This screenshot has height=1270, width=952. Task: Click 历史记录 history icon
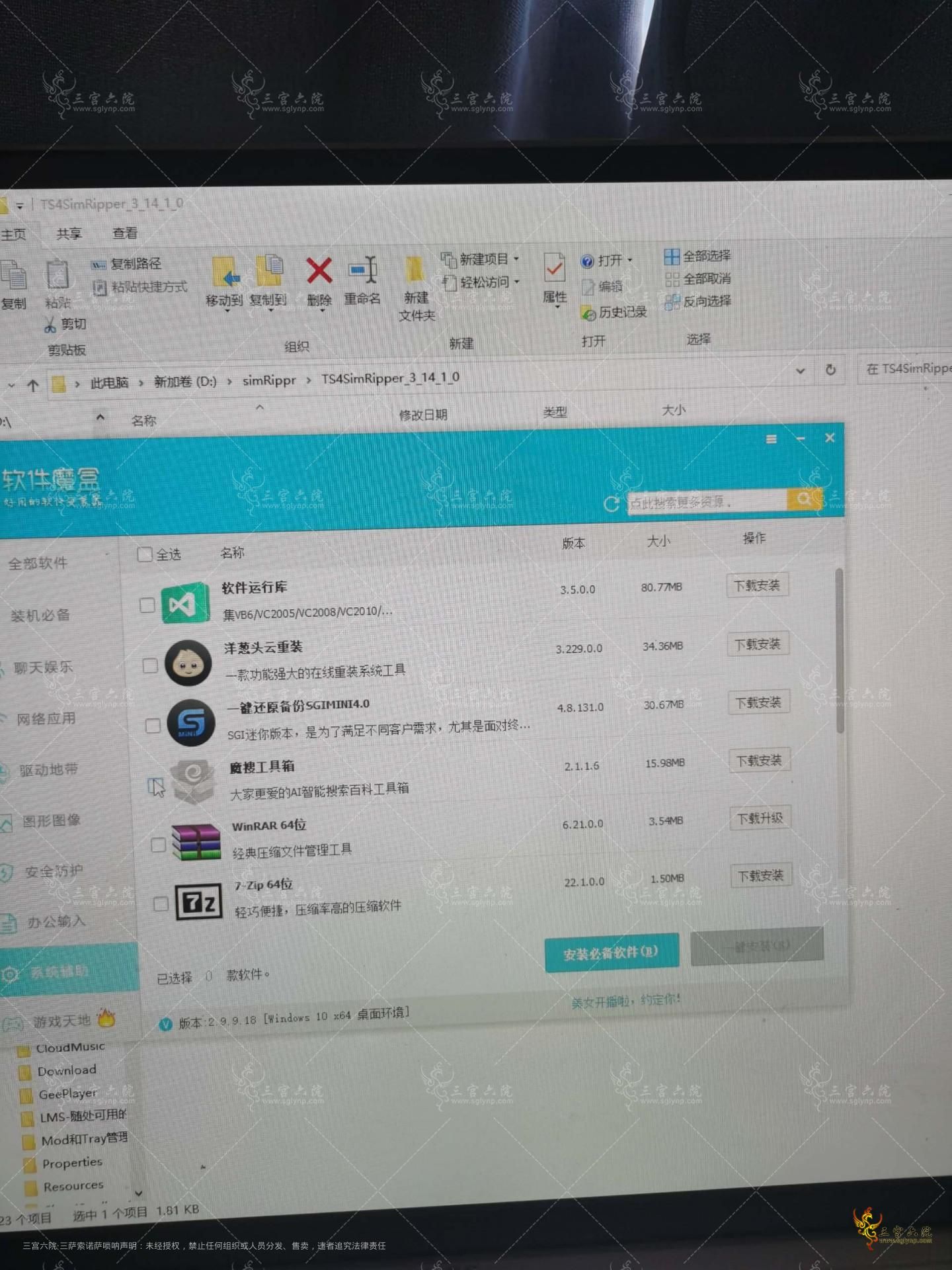tap(588, 314)
